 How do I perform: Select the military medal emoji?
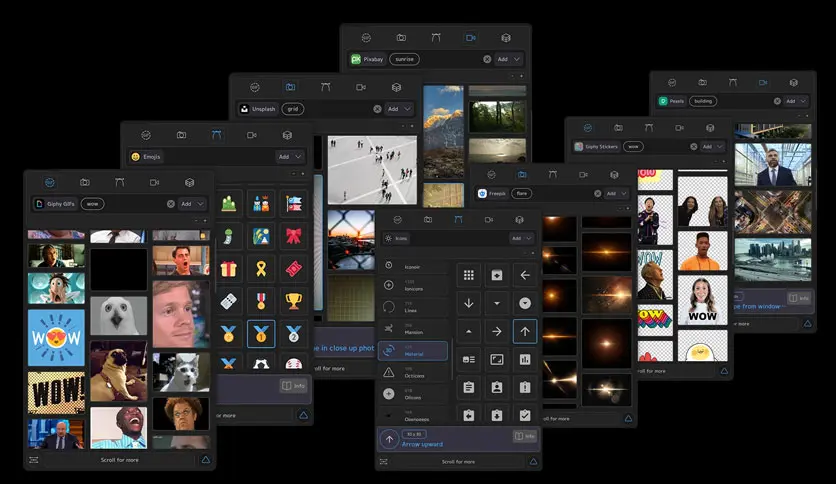261,301
